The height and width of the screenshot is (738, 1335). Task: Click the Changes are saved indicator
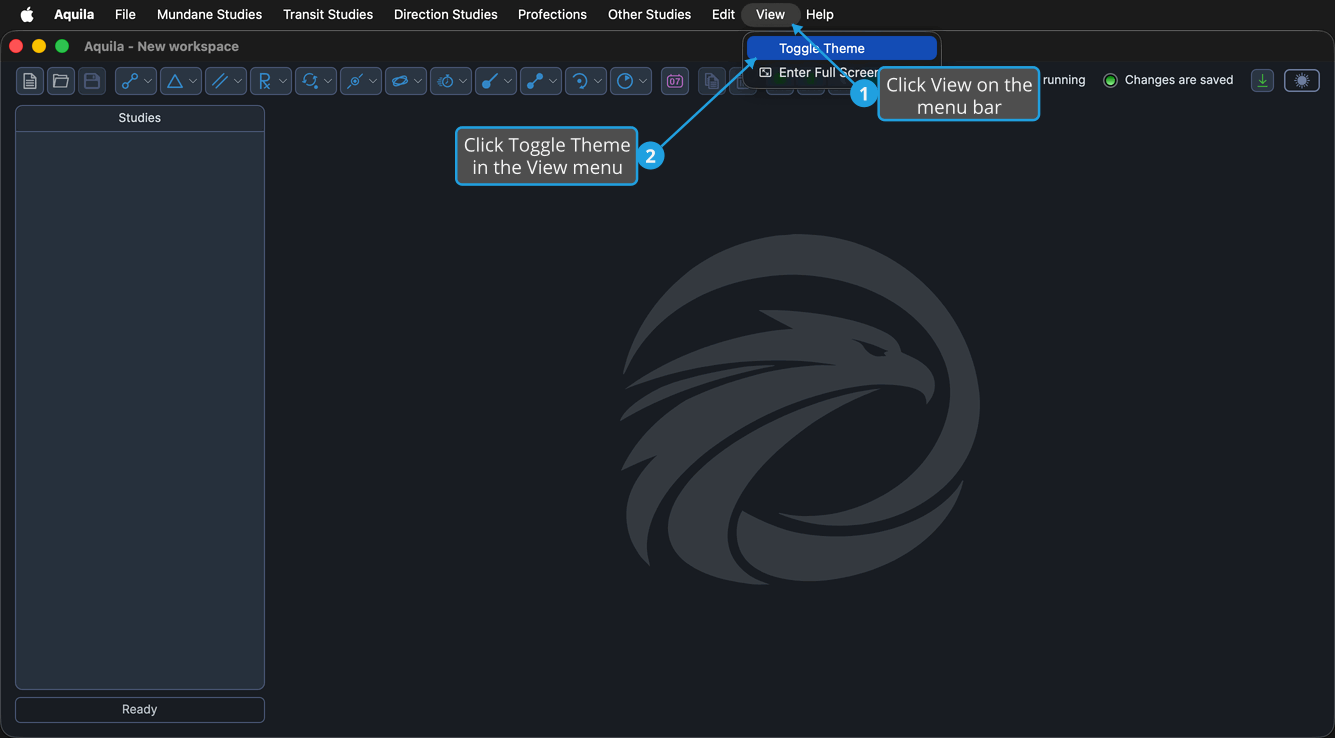point(1168,80)
